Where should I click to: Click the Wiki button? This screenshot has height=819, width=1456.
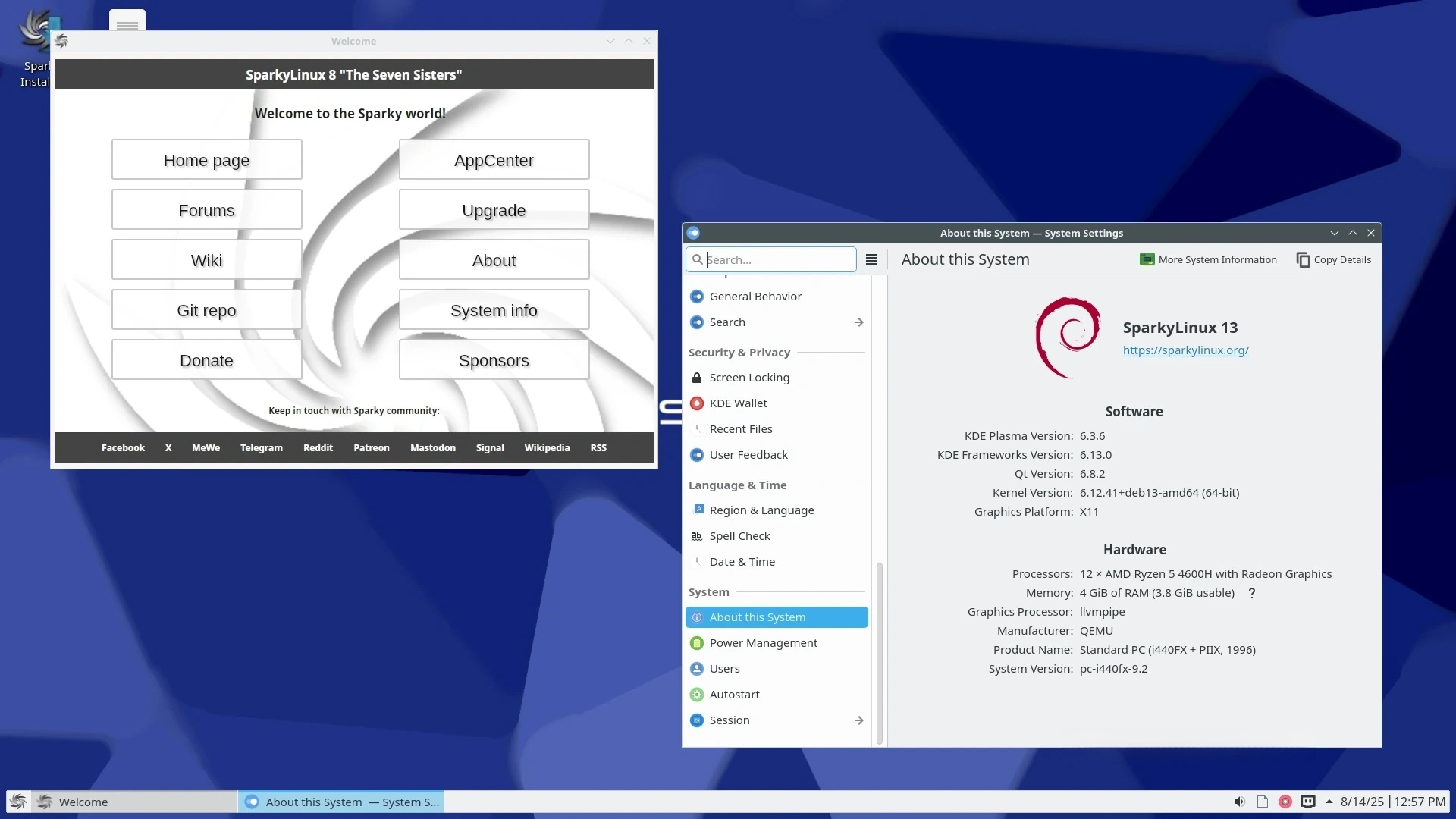click(206, 260)
